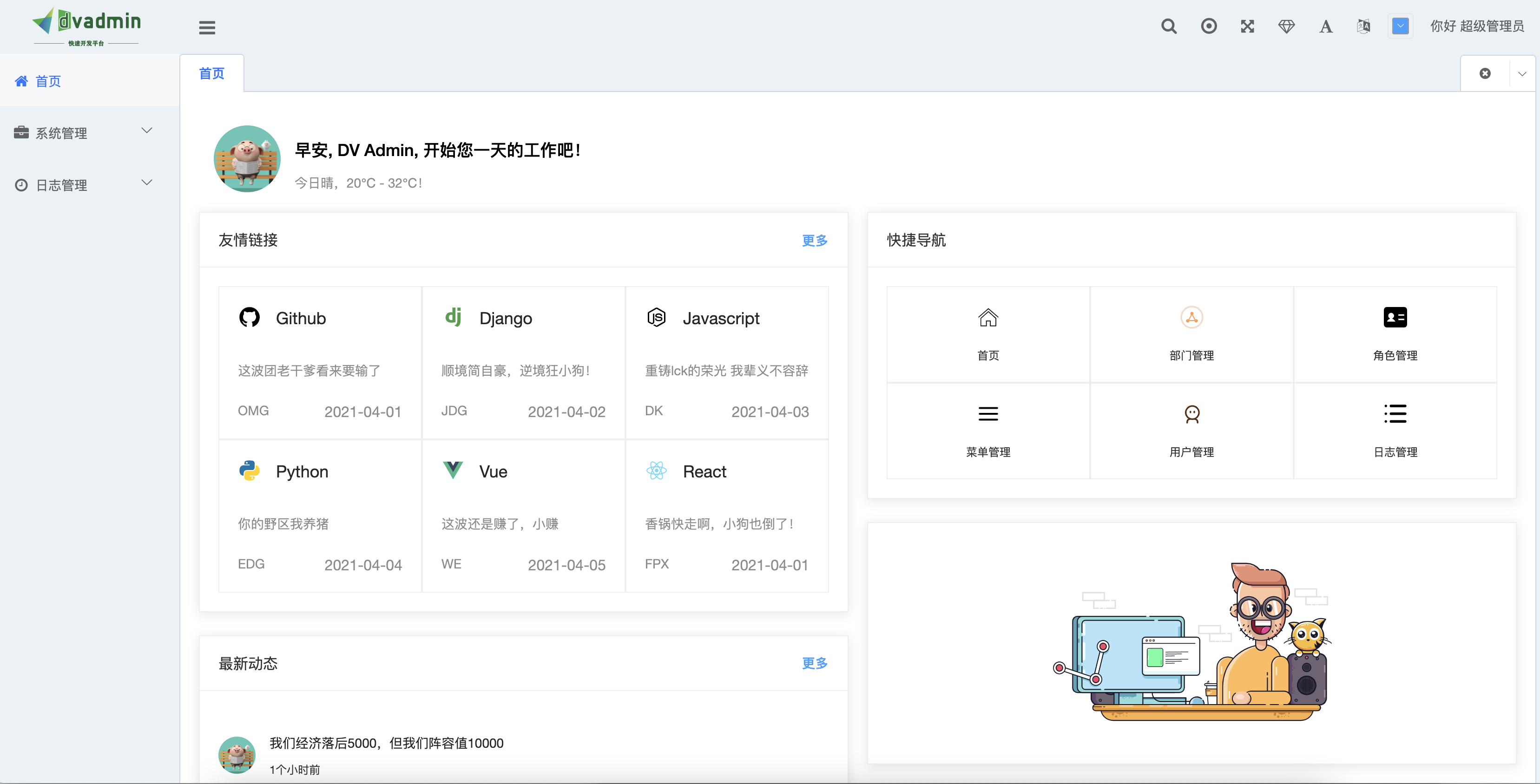Open the theme diamond icon

tap(1286, 26)
